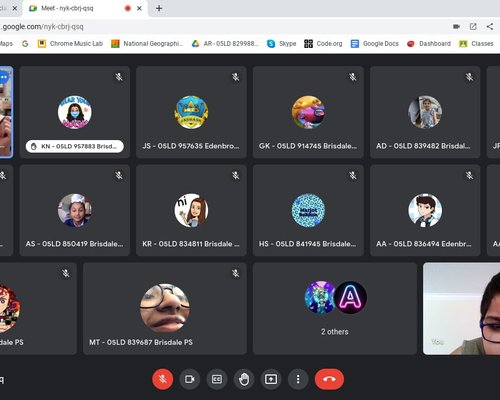Raise hand in the meeting
Screen dimensions: 500x400
tap(244, 379)
